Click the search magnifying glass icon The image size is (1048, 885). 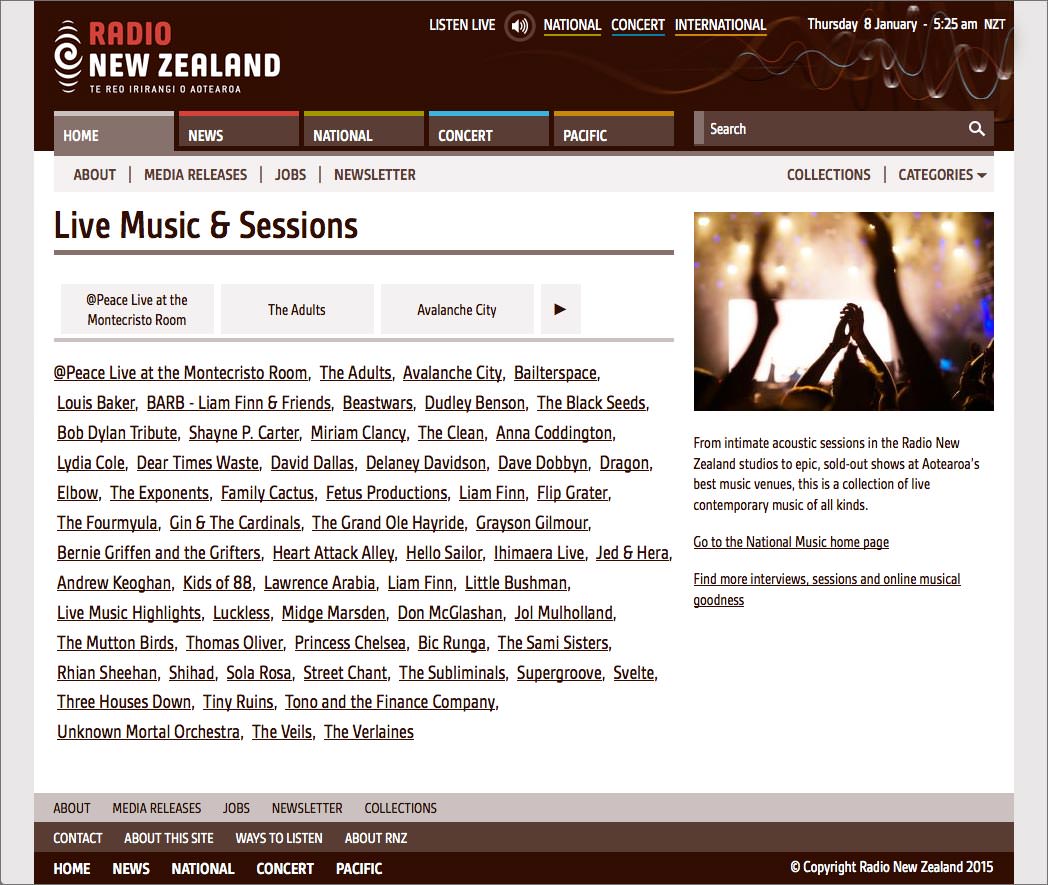tap(976, 129)
